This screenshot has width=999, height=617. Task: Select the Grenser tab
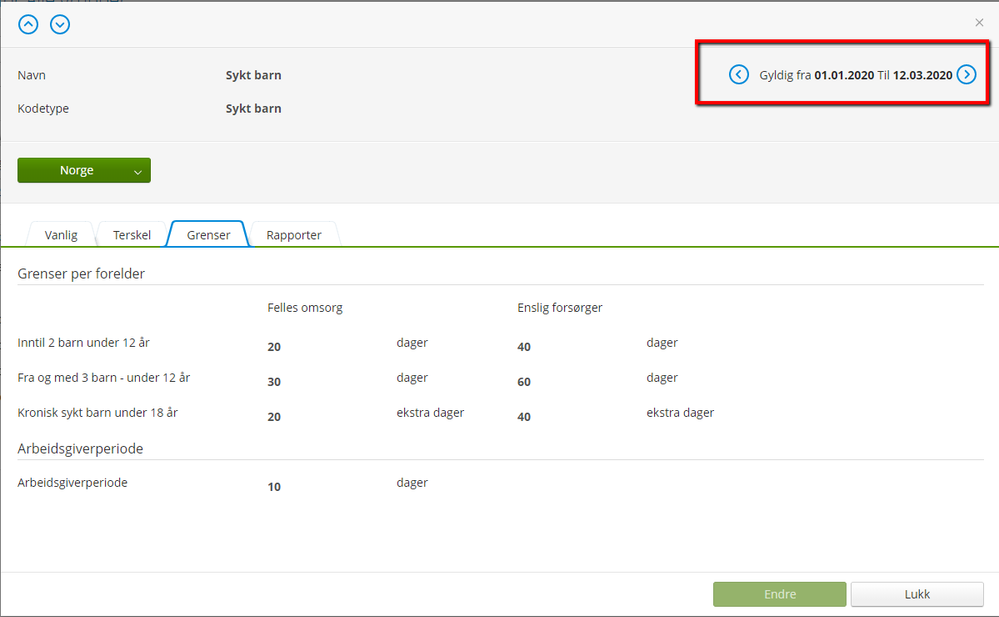click(208, 235)
